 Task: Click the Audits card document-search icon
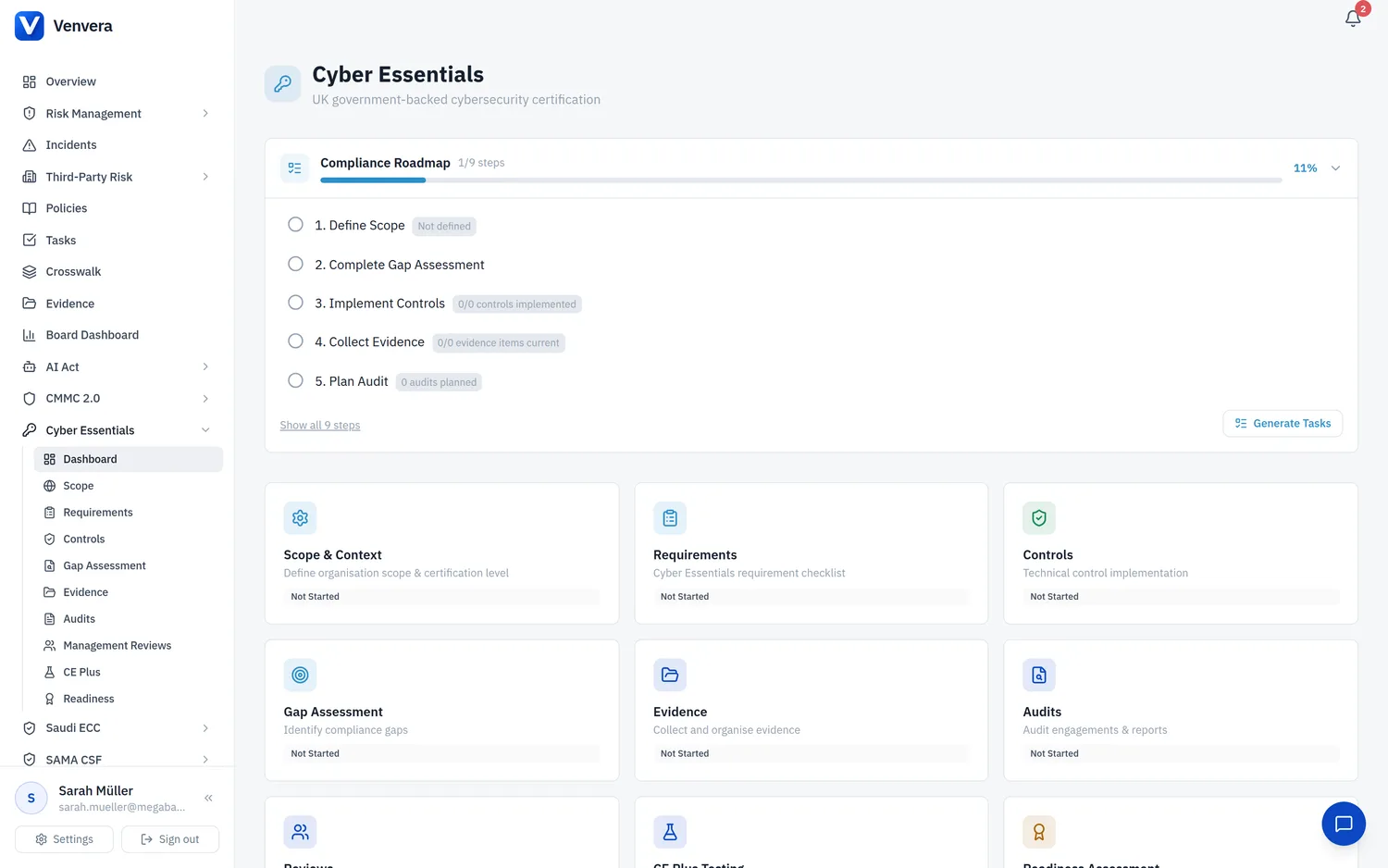click(x=1039, y=675)
